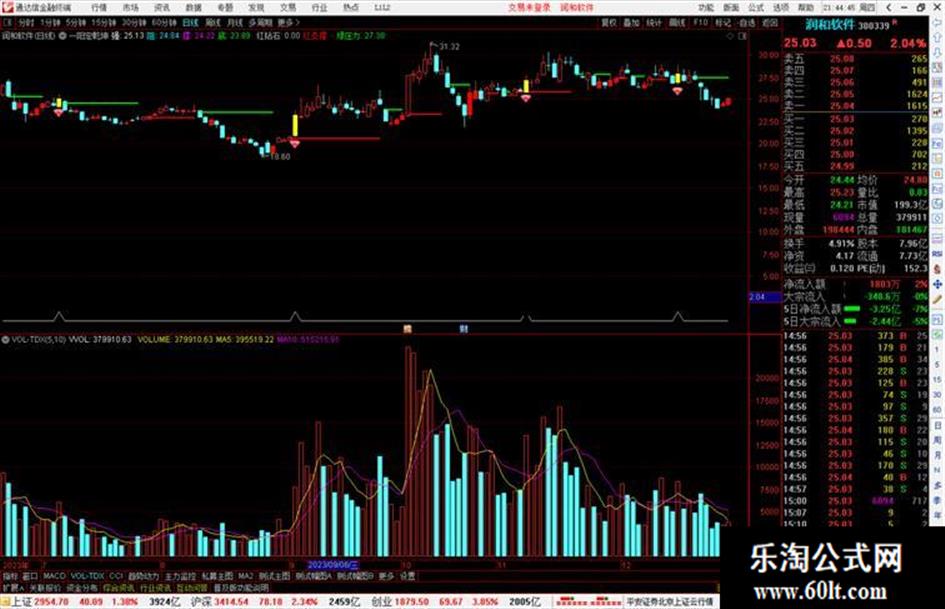Switch to 分时 chart period
The width and height of the screenshot is (945, 609).
coord(26,22)
